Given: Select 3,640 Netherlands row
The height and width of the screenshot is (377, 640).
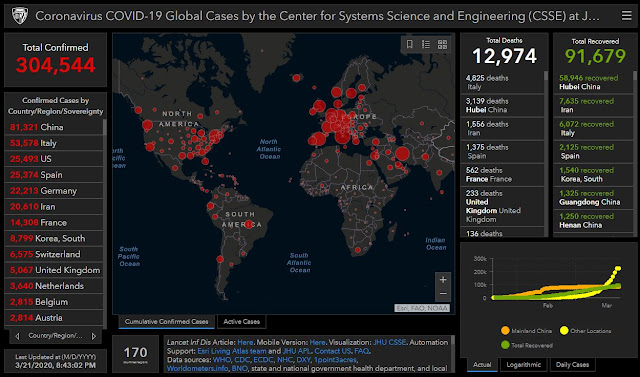Looking at the screenshot, I should pyautogui.click(x=53, y=286).
